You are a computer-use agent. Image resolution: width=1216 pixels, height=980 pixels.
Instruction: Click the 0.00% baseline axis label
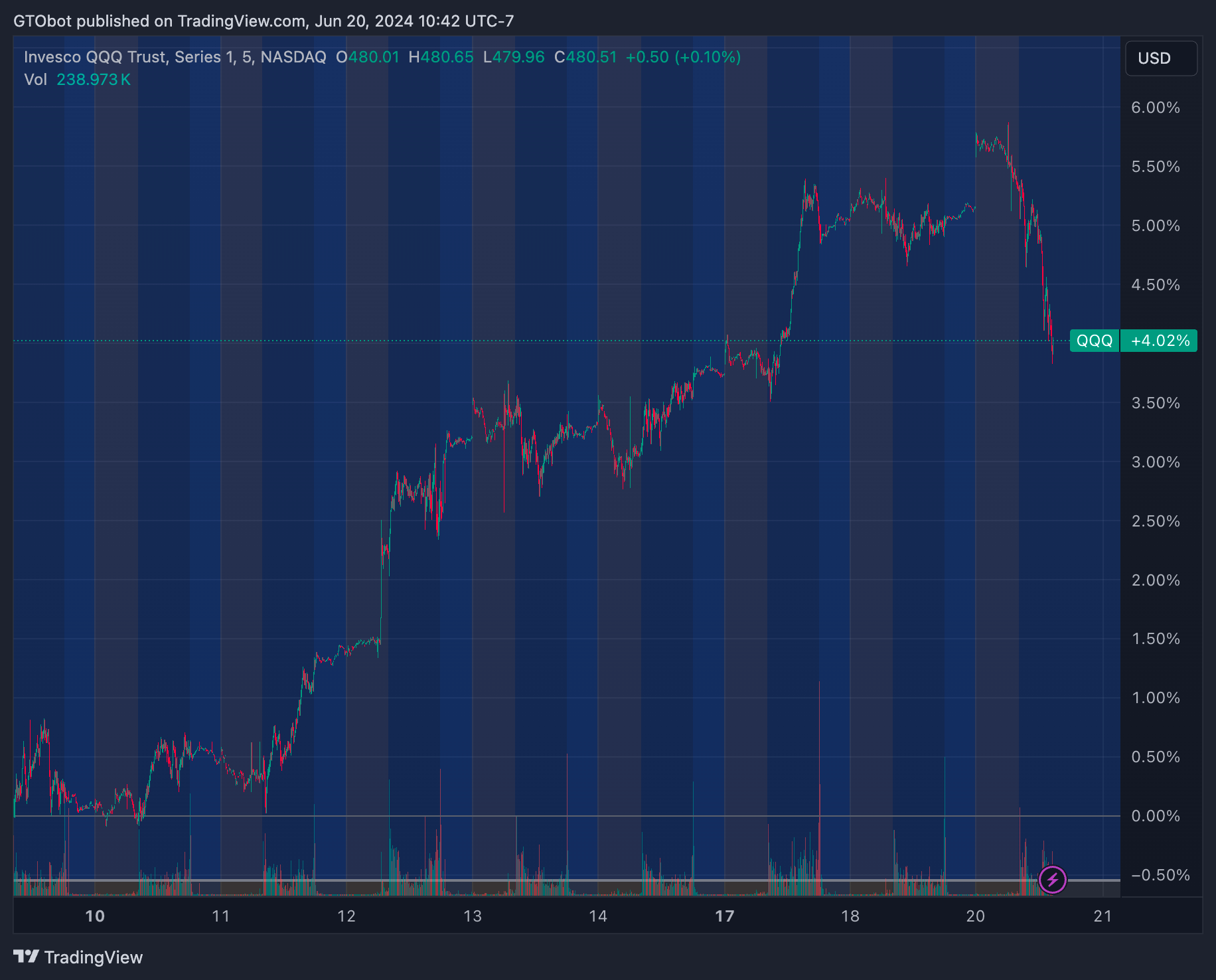click(x=1156, y=816)
